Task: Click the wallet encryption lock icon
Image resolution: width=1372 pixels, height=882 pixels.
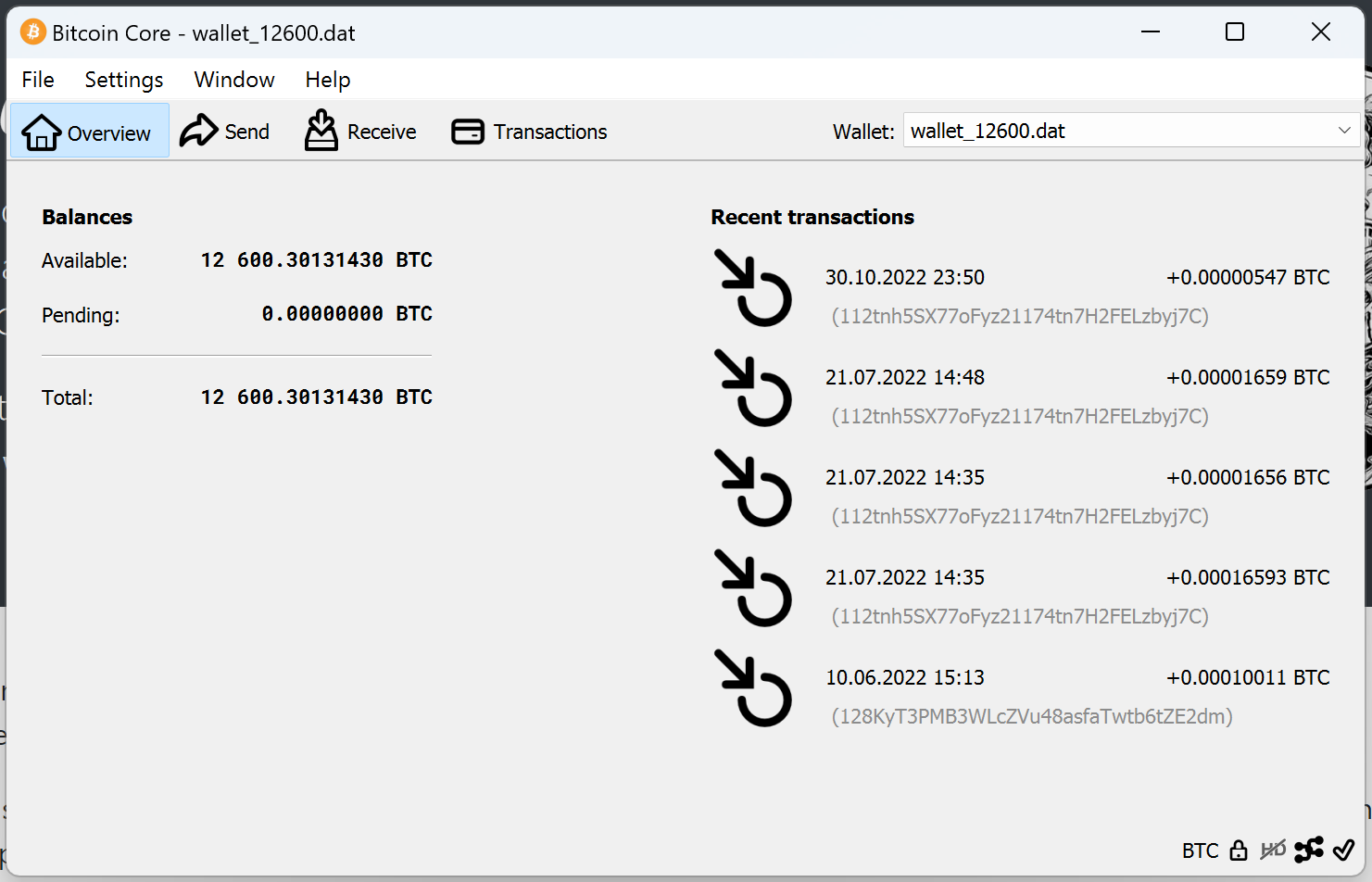Action: coord(1239,850)
